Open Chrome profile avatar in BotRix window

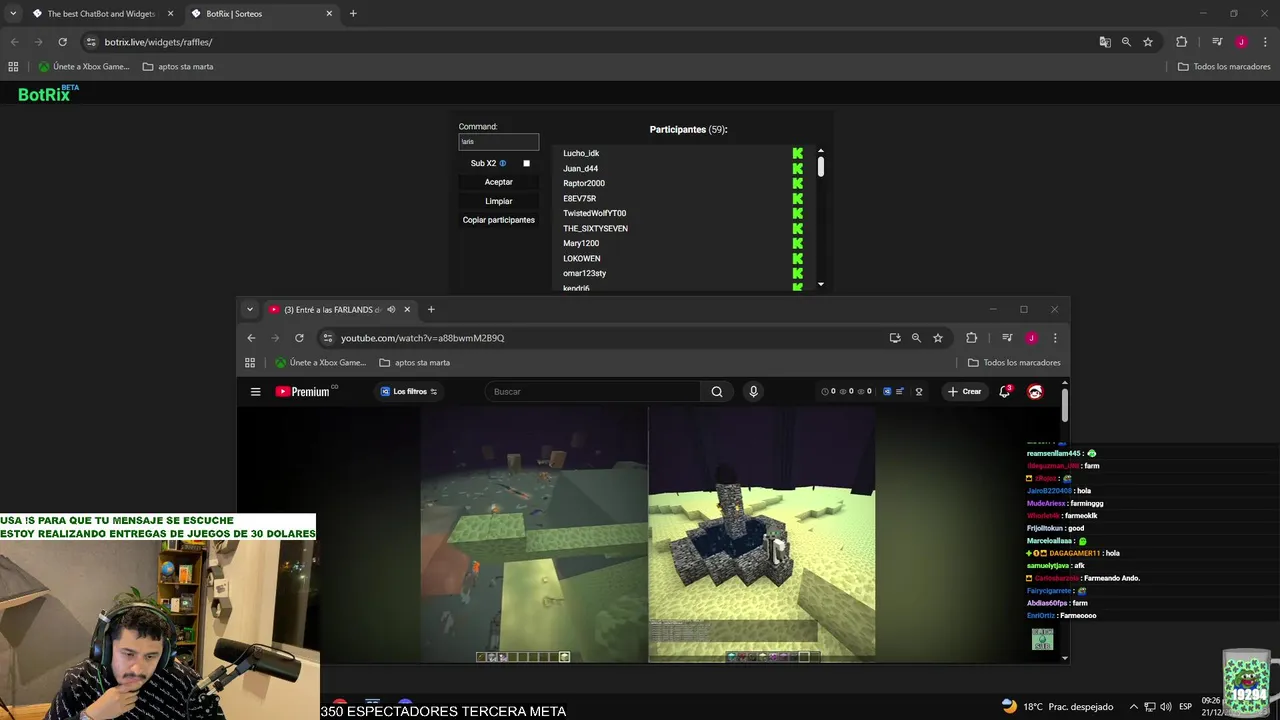(1241, 42)
